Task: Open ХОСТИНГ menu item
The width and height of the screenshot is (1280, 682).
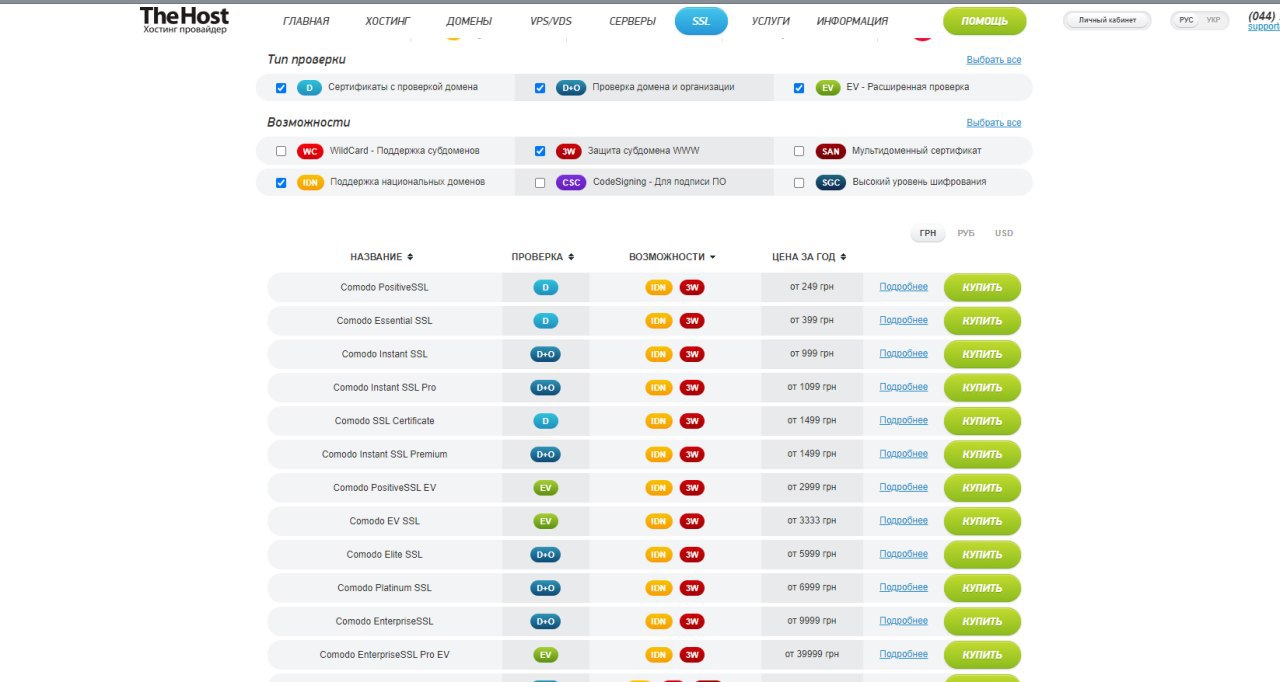Action: coord(388,21)
